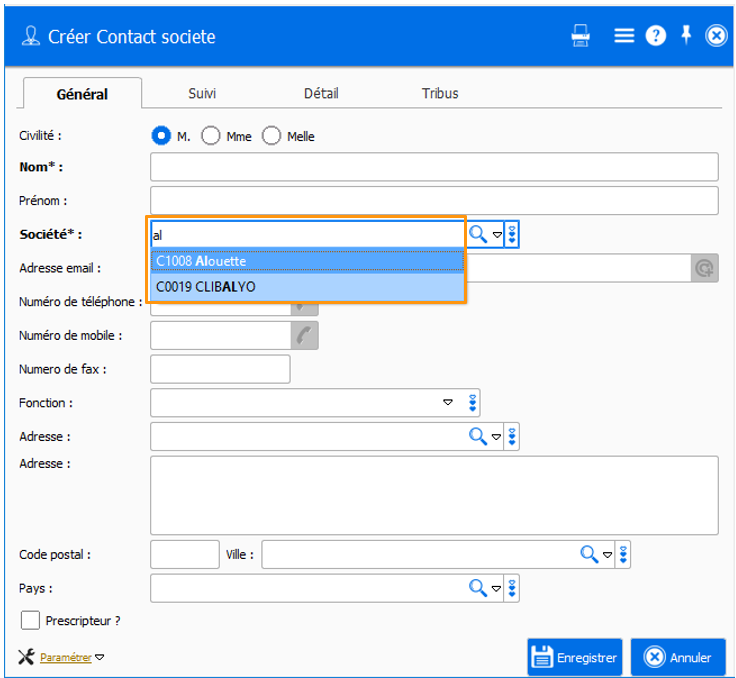Select the Mme civility radio button

pos(211,136)
